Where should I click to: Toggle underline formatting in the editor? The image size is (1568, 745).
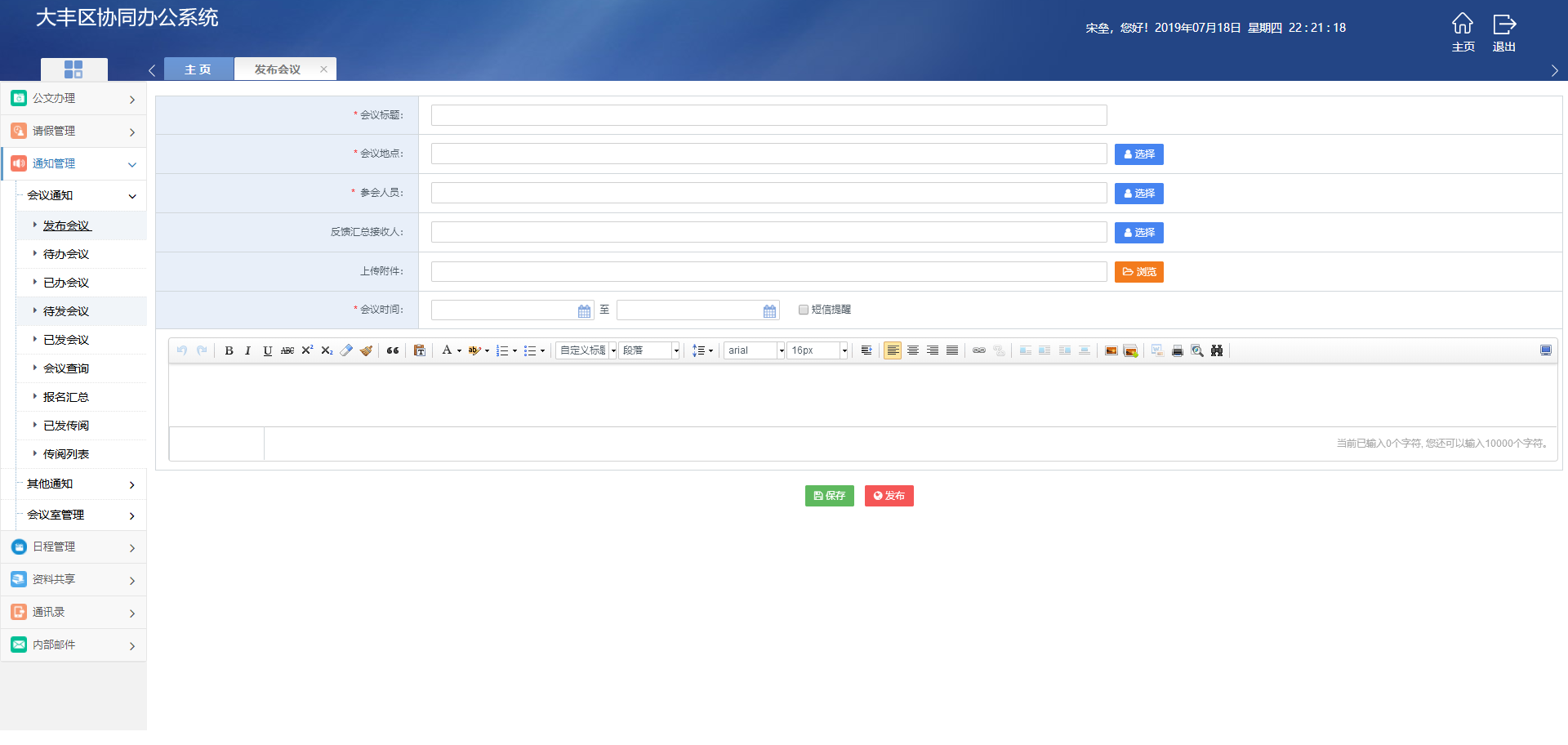pyautogui.click(x=268, y=350)
